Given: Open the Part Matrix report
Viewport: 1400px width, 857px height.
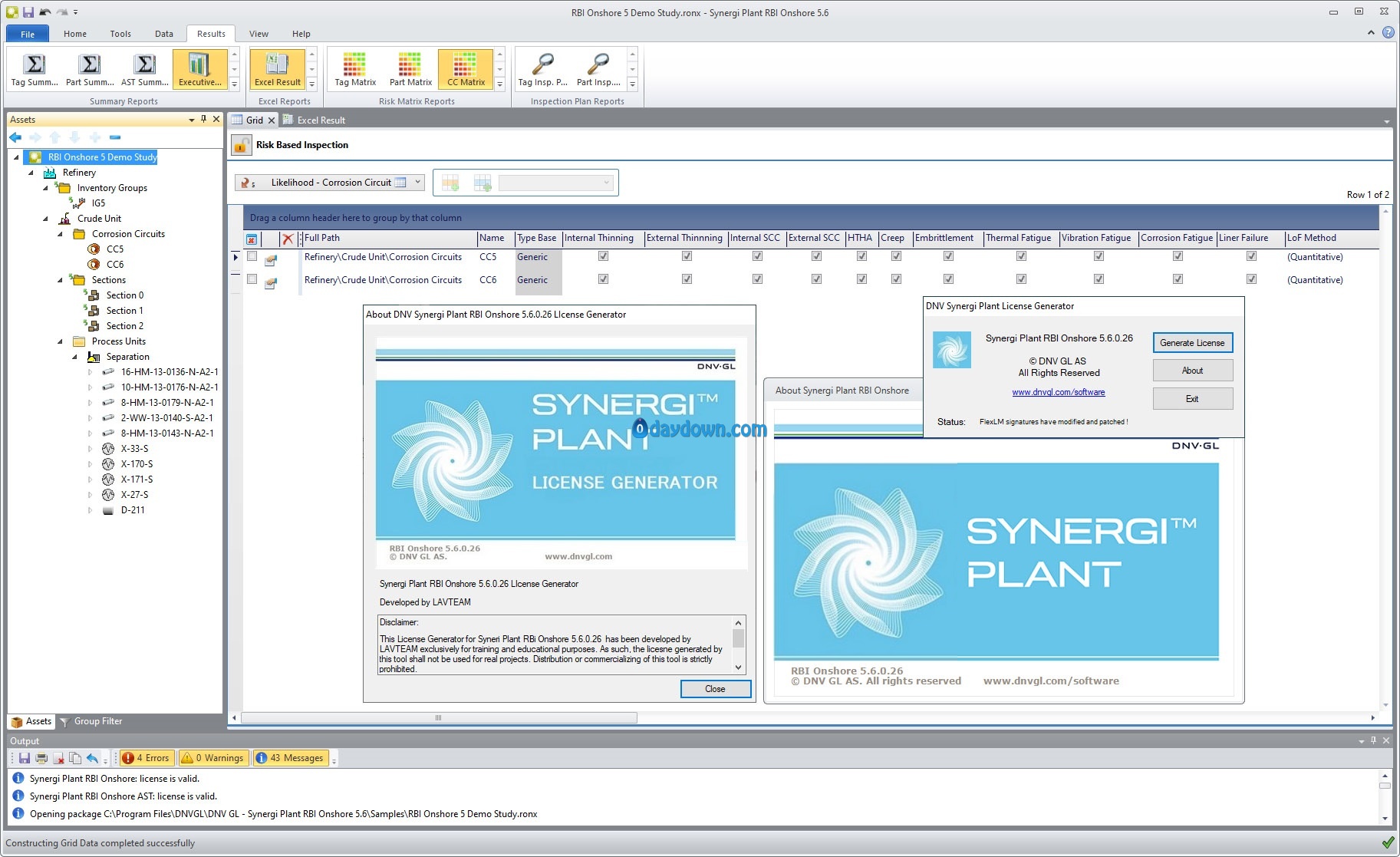Looking at the screenshot, I should point(410,70).
